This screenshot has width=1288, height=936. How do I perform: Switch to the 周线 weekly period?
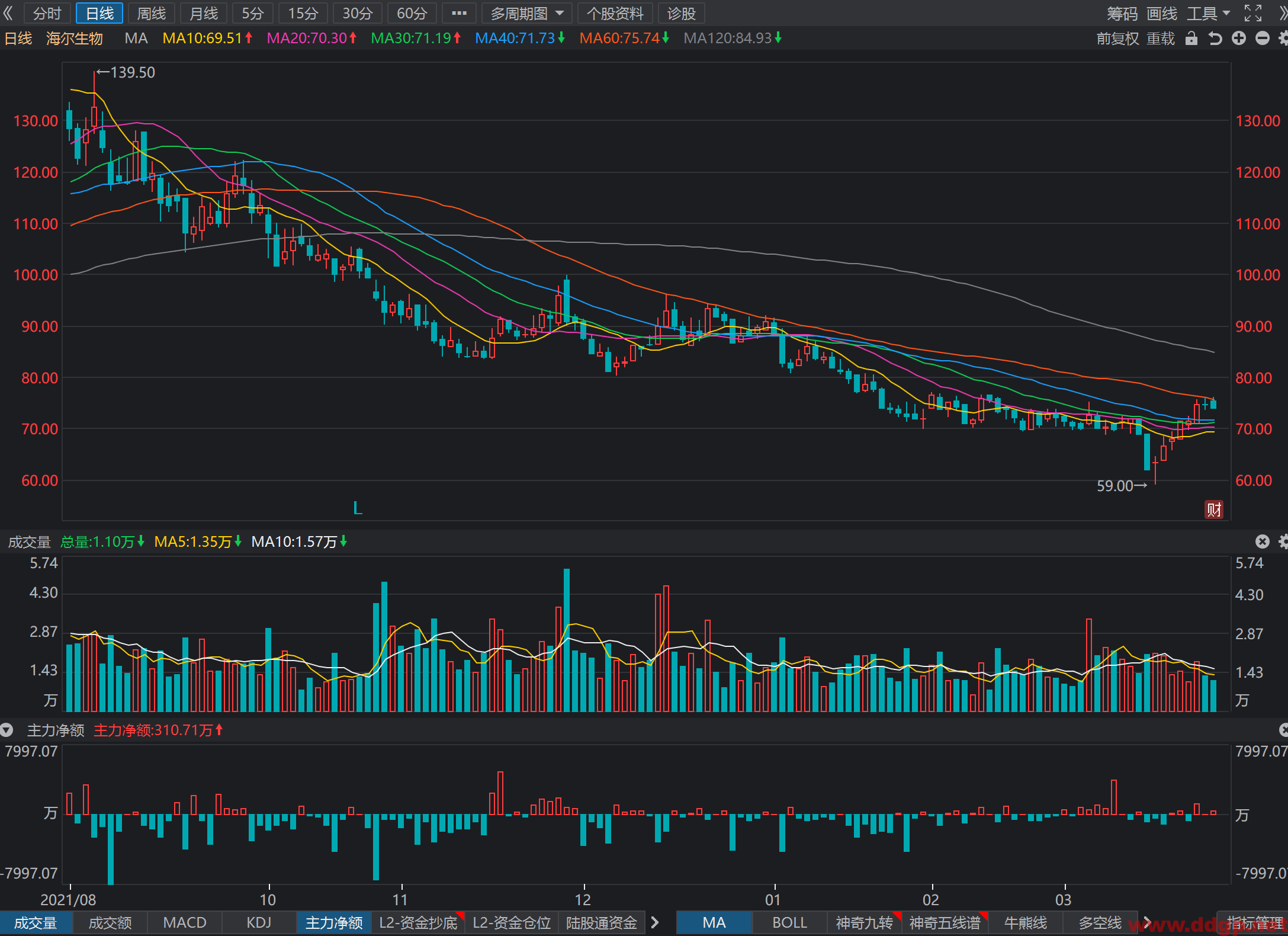152,13
